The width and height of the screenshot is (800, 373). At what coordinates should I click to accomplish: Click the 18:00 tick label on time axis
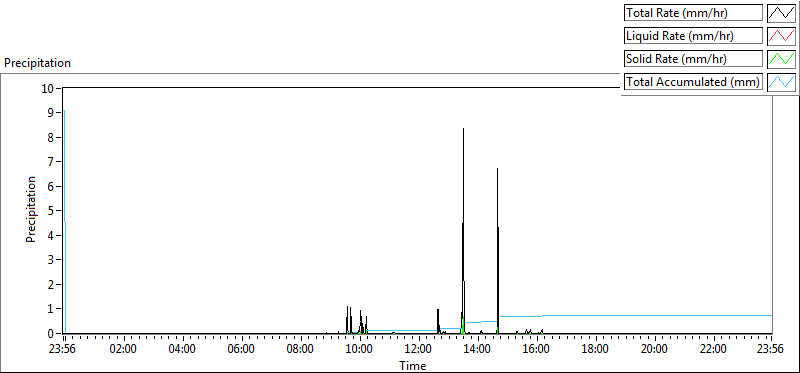(595, 350)
